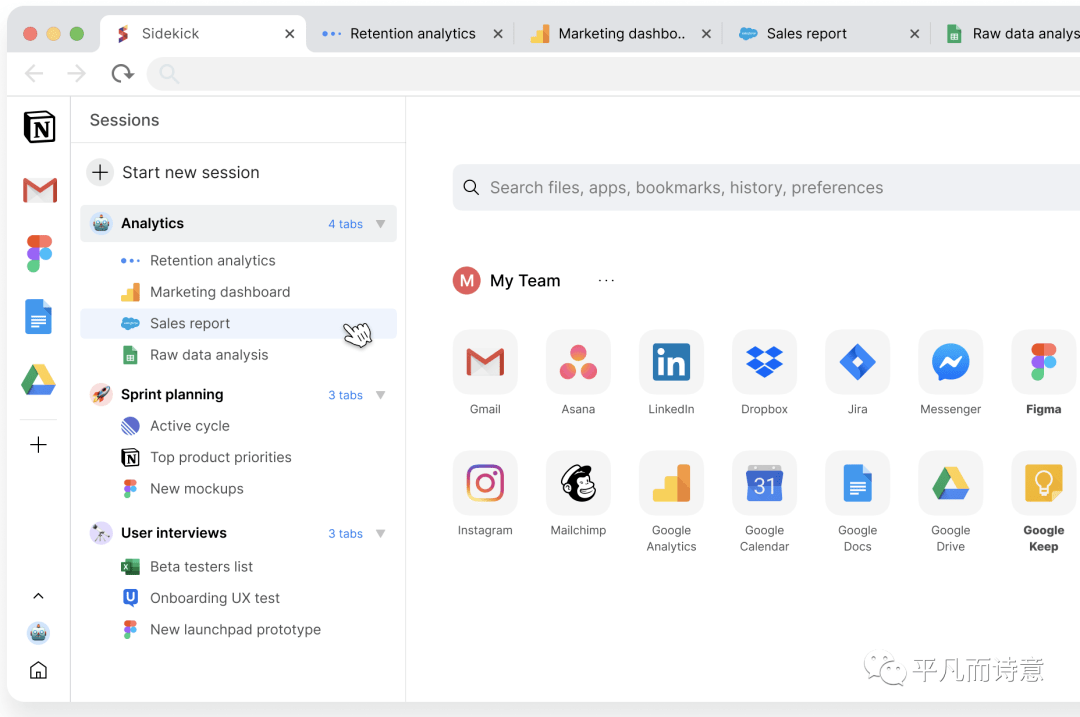This screenshot has height=717, width=1080.
Task: Launch the Mailchimp app tile
Action: [578, 484]
